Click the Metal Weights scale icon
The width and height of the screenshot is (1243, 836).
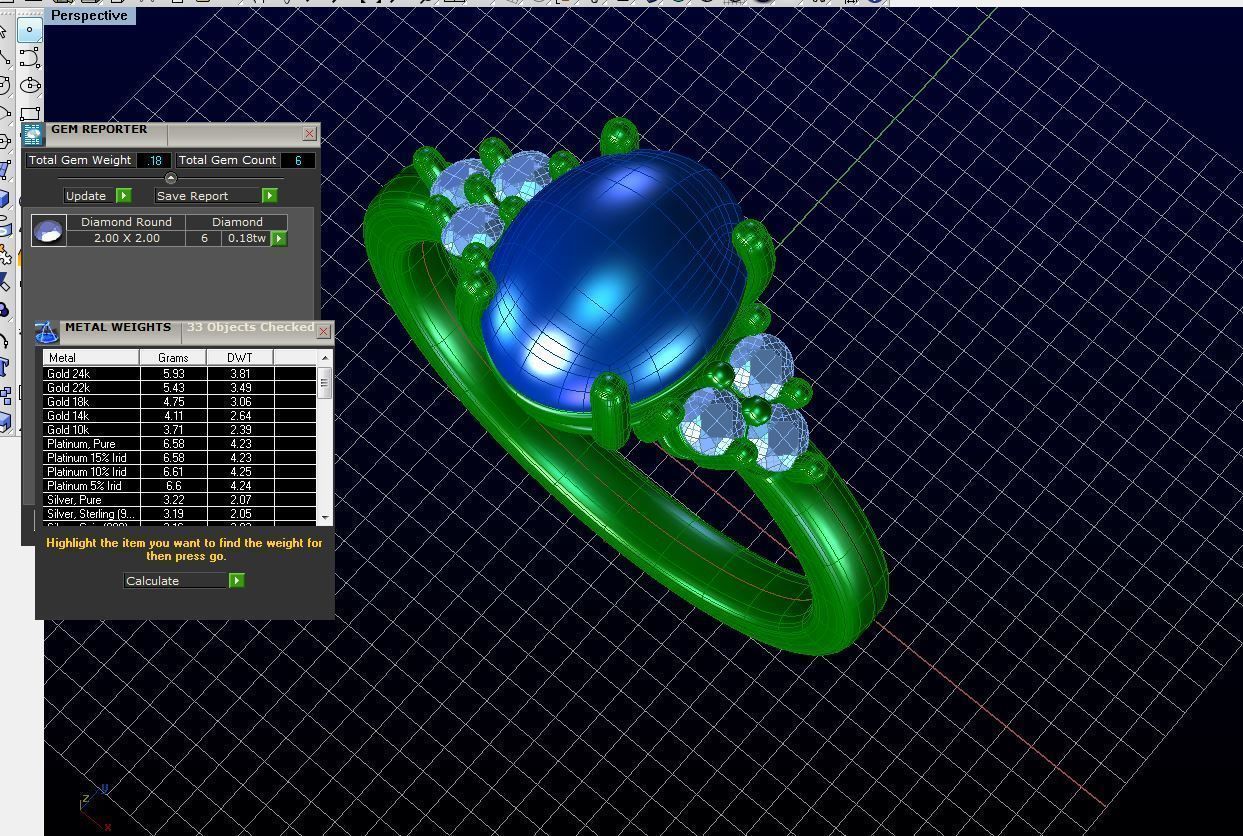(x=46, y=333)
